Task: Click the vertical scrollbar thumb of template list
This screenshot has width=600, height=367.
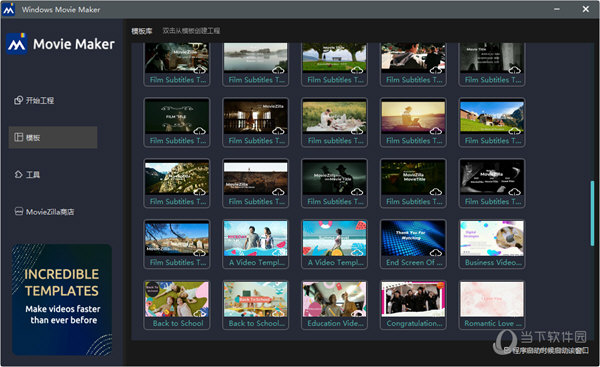Action: [592, 213]
